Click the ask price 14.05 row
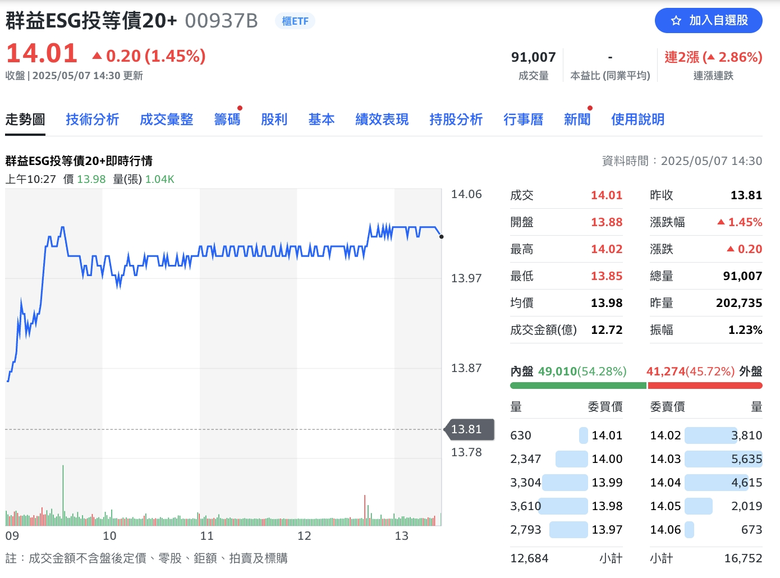 [706, 506]
